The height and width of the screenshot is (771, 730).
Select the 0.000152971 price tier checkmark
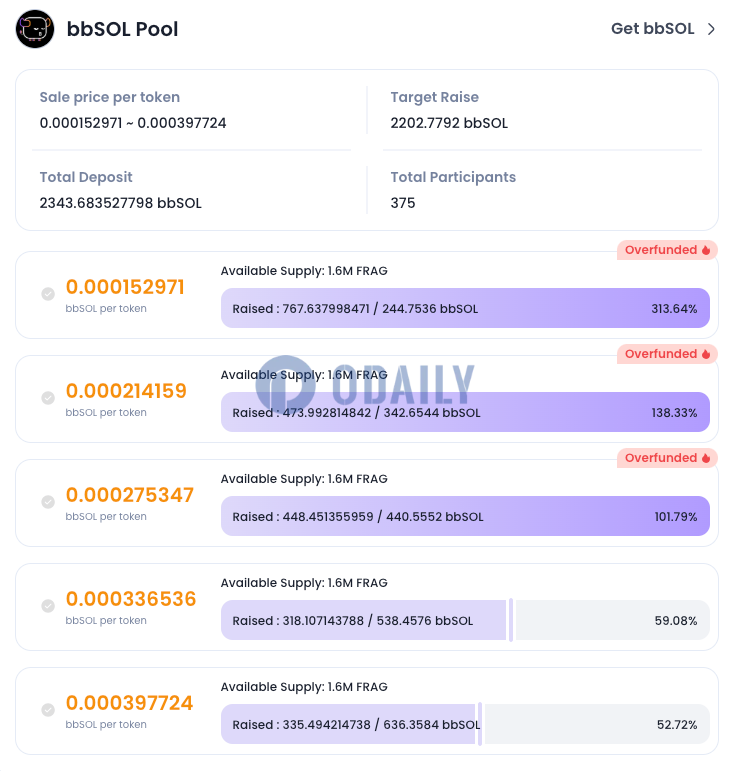(48, 294)
